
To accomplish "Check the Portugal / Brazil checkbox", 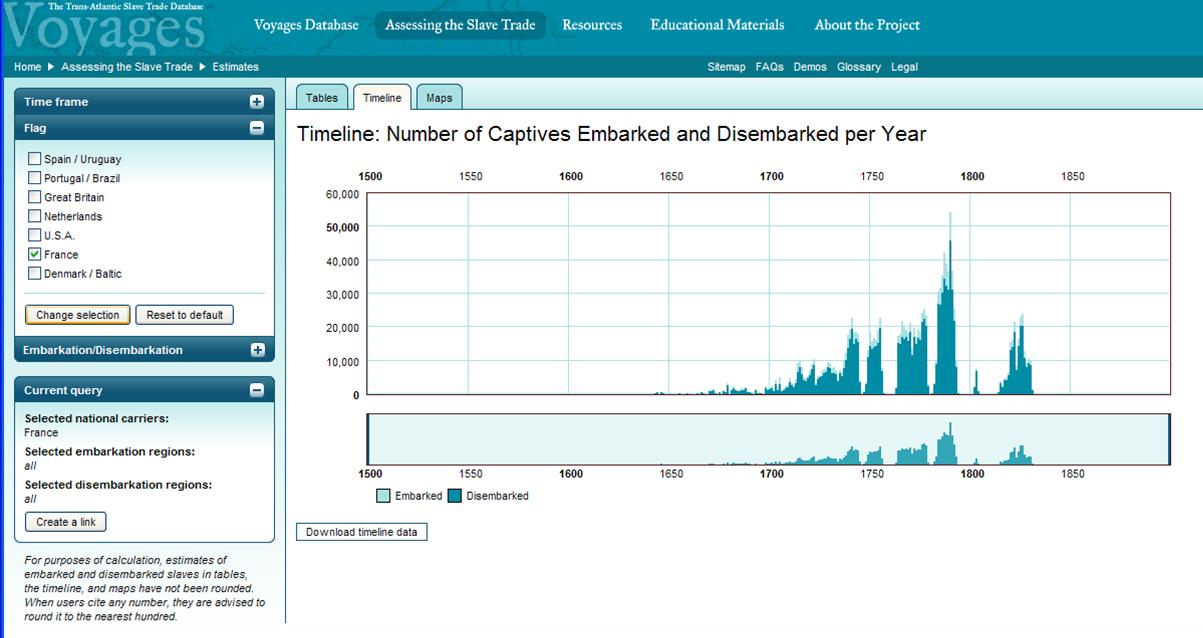I will [35, 178].
